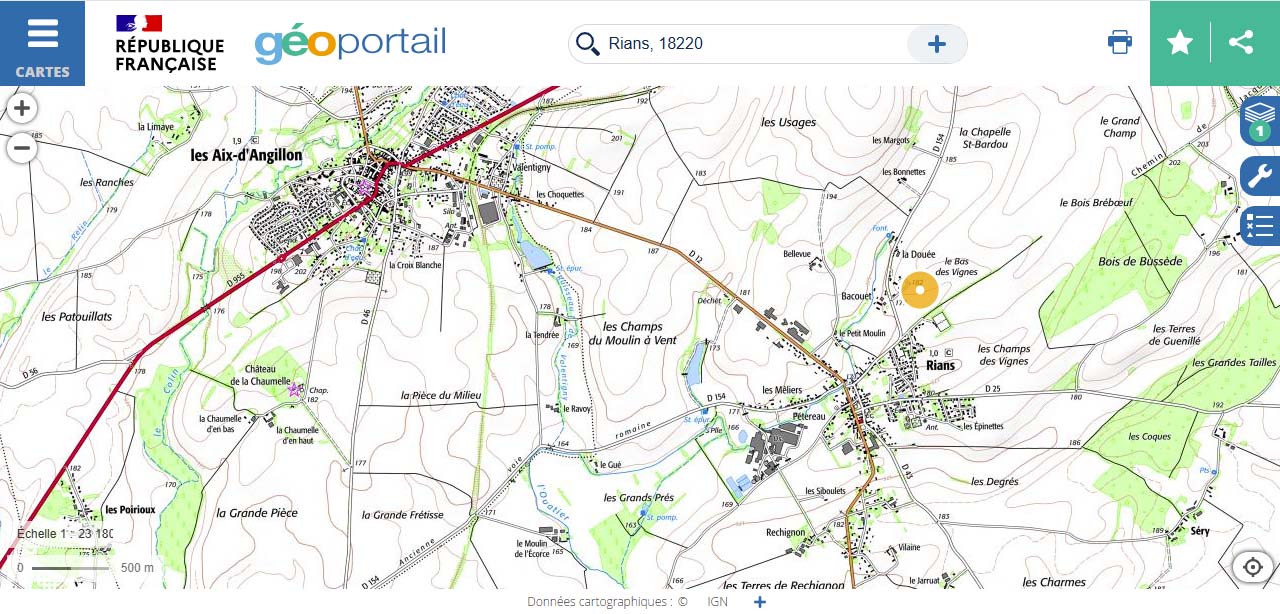
Task: Click the IGN attribution text
Action: (717, 602)
